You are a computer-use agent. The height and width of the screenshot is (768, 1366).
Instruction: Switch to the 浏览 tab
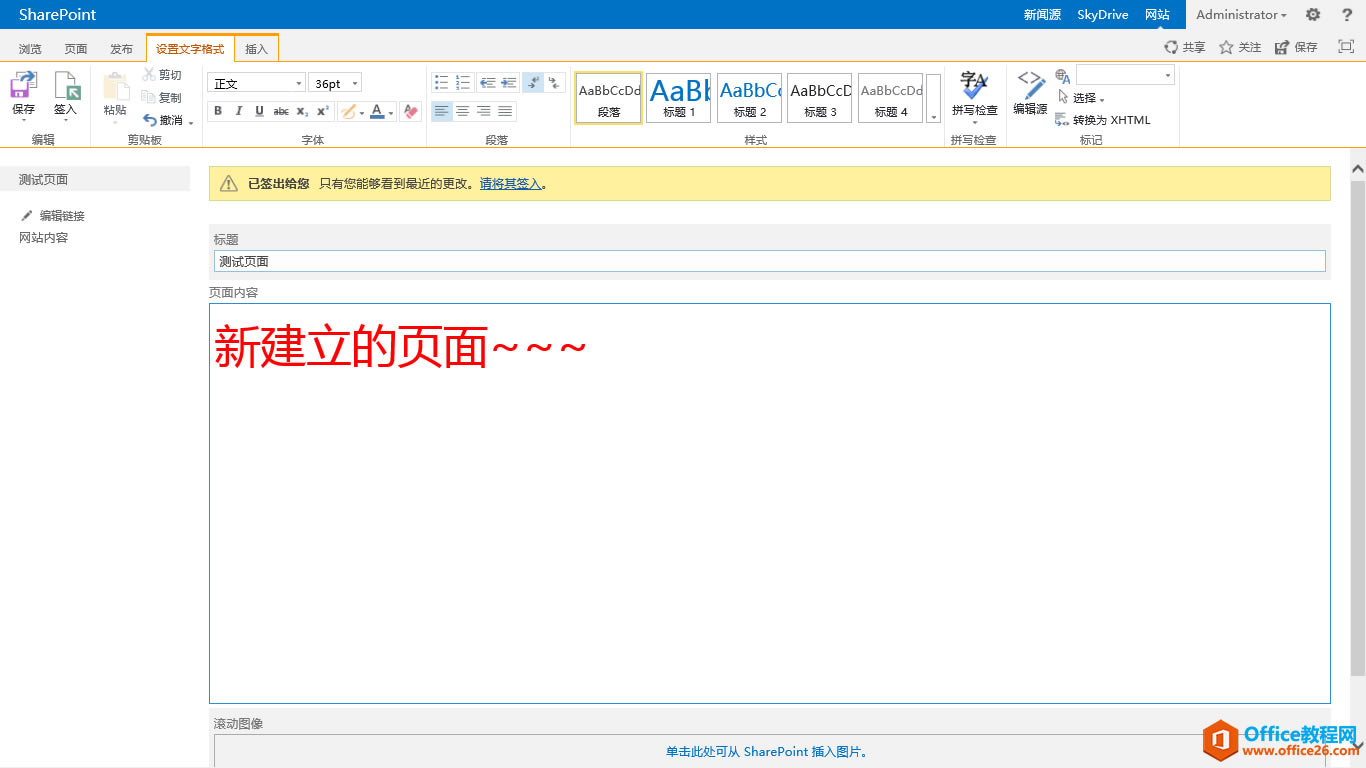point(30,47)
